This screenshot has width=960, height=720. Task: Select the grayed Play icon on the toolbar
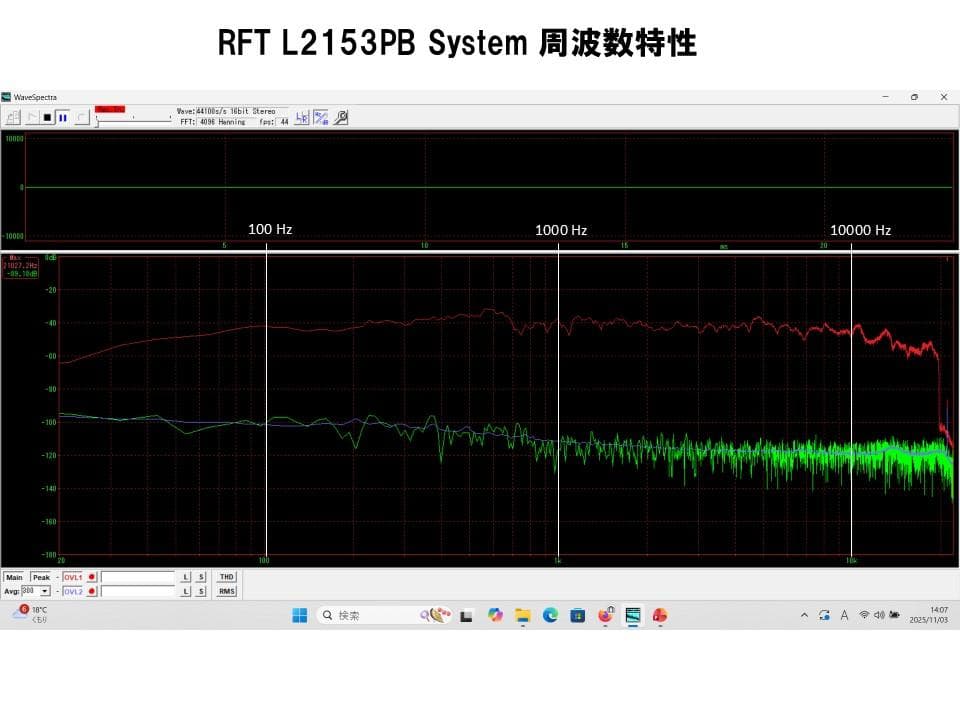pyautogui.click(x=31, y=118)
